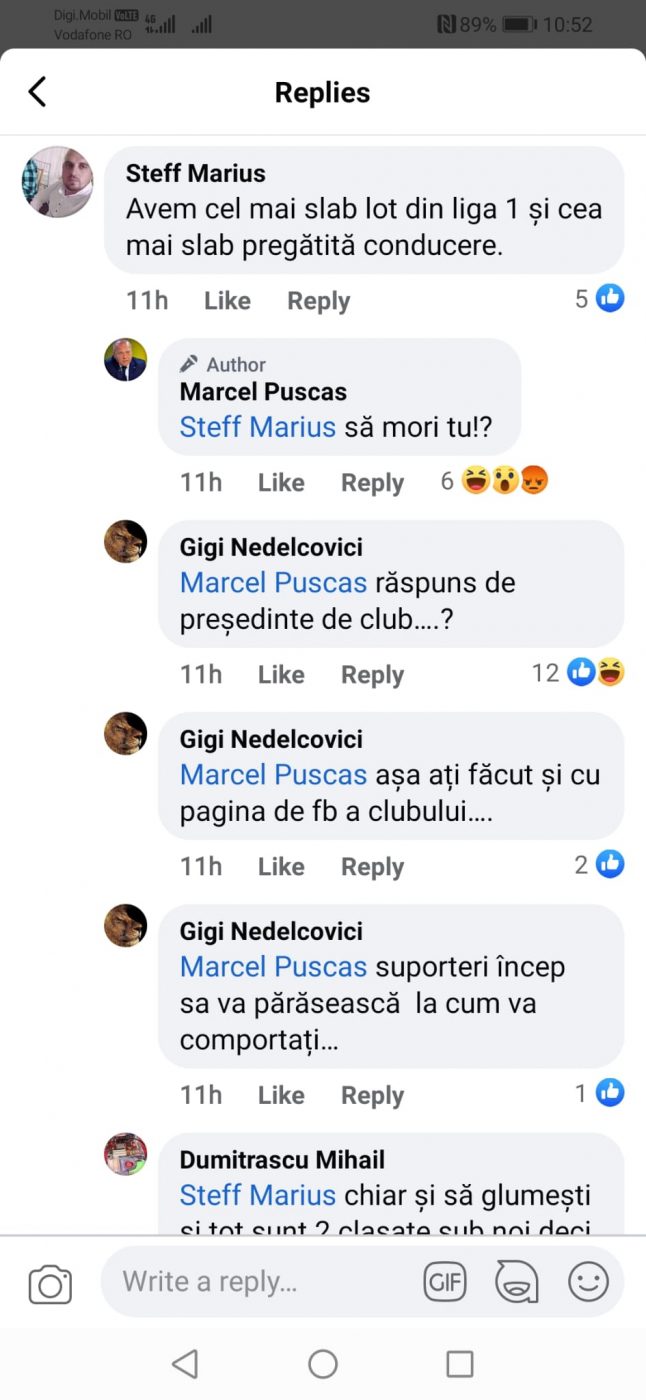Reply to Steff Marius's comment
646x1400 pixels.
[318, 301]
